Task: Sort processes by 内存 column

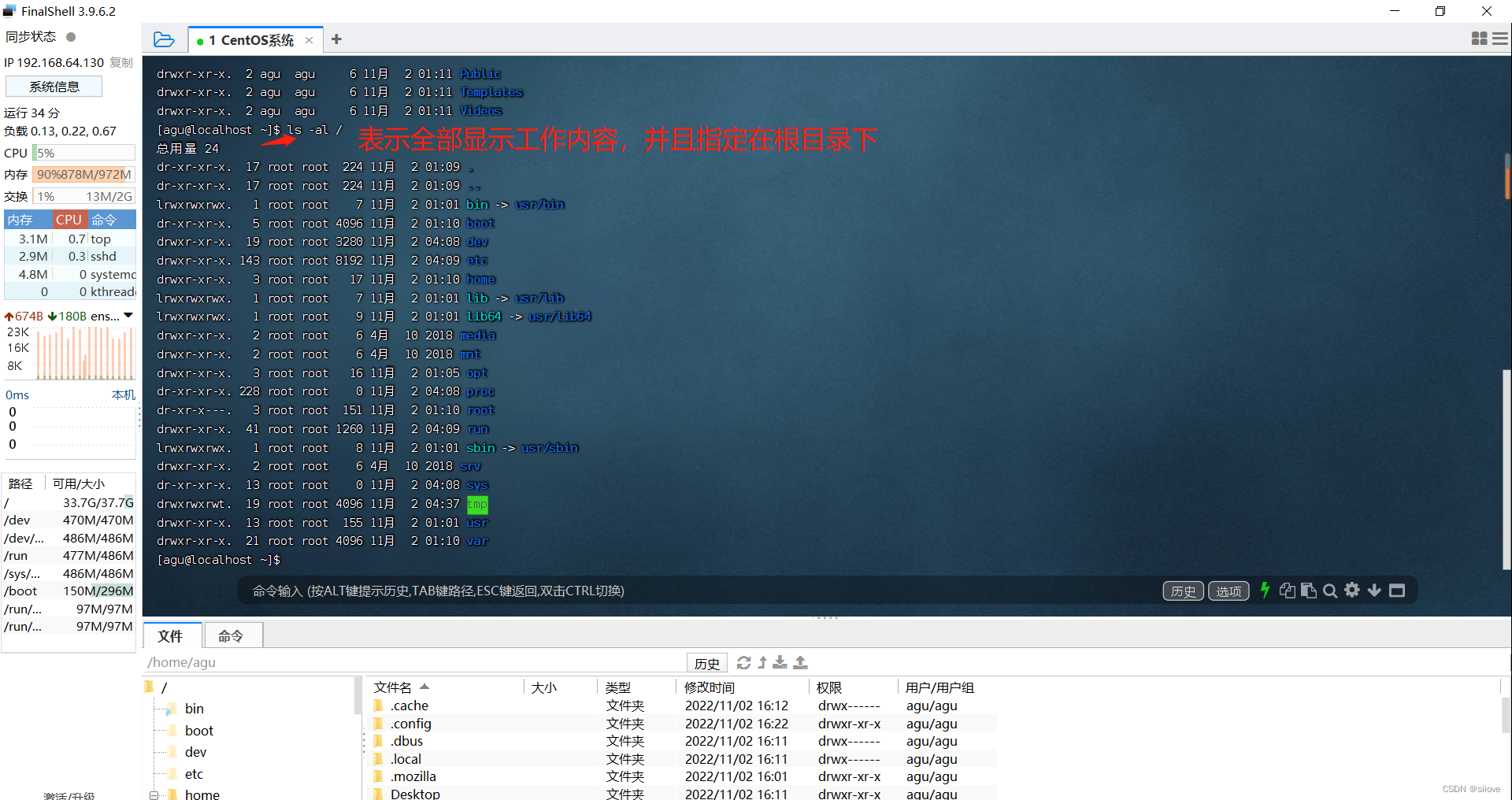Action: coord(28,220)
